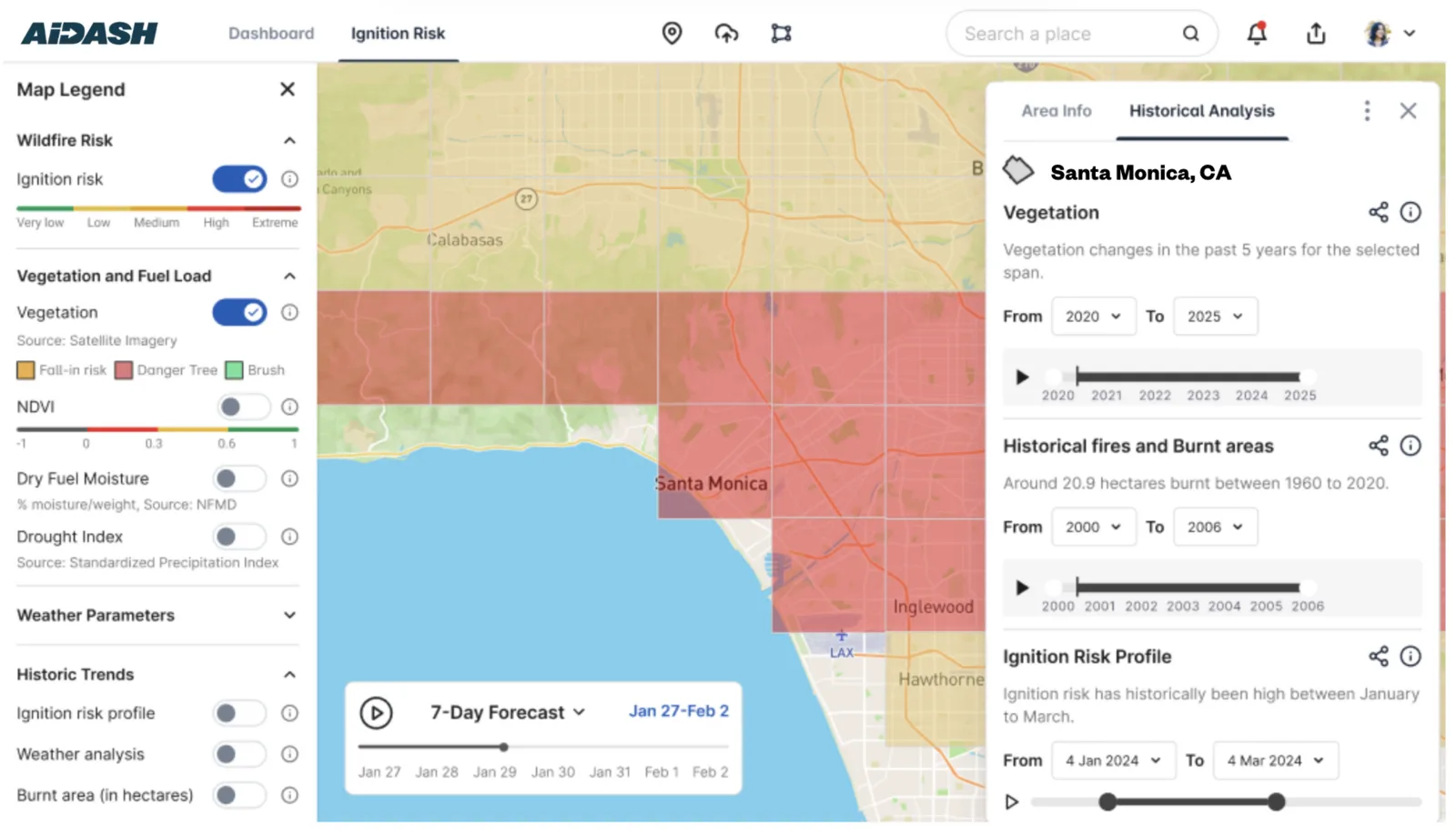
Task: Click the location pin icon in top bar
Action: [672, 34]
